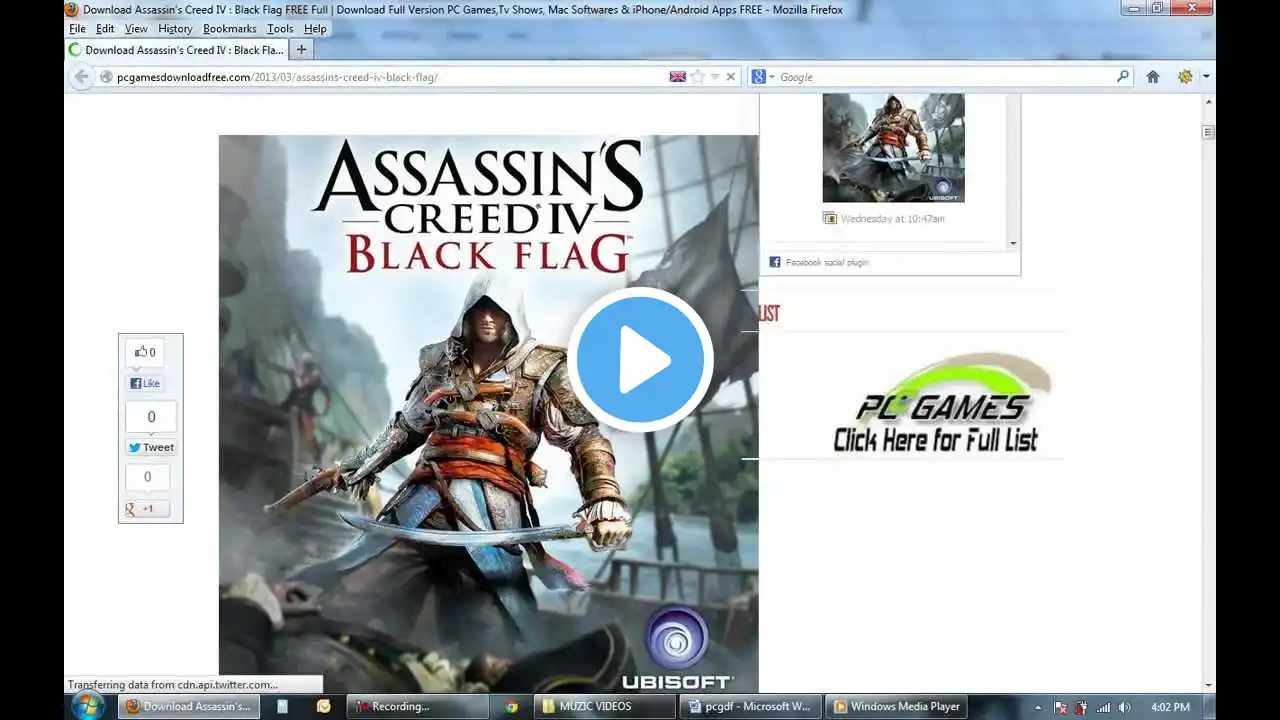Screen dimensions: 1280x720
Task: Open the Bookmarks menu
Action: [230, 29]
